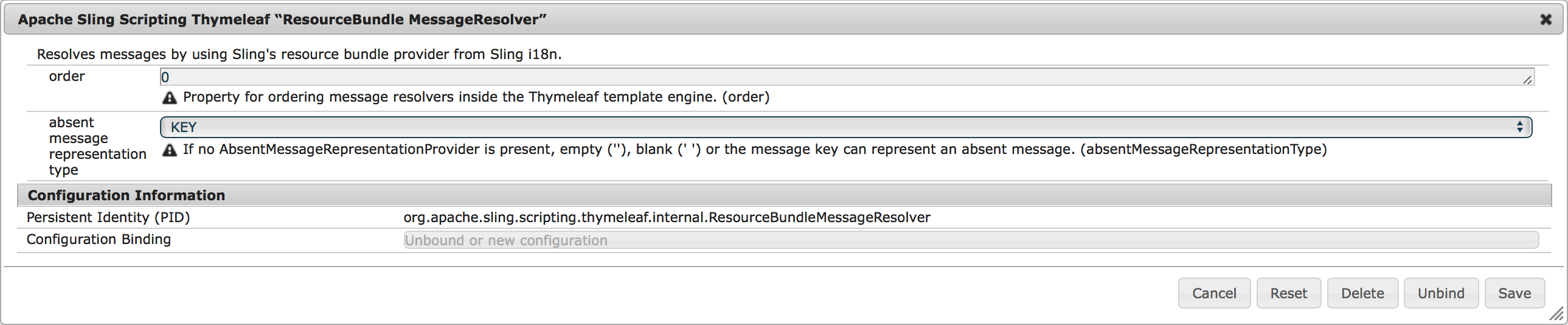Click the dialog title bar text
This screenshot has height=325, width=1568.
[282, 19]
